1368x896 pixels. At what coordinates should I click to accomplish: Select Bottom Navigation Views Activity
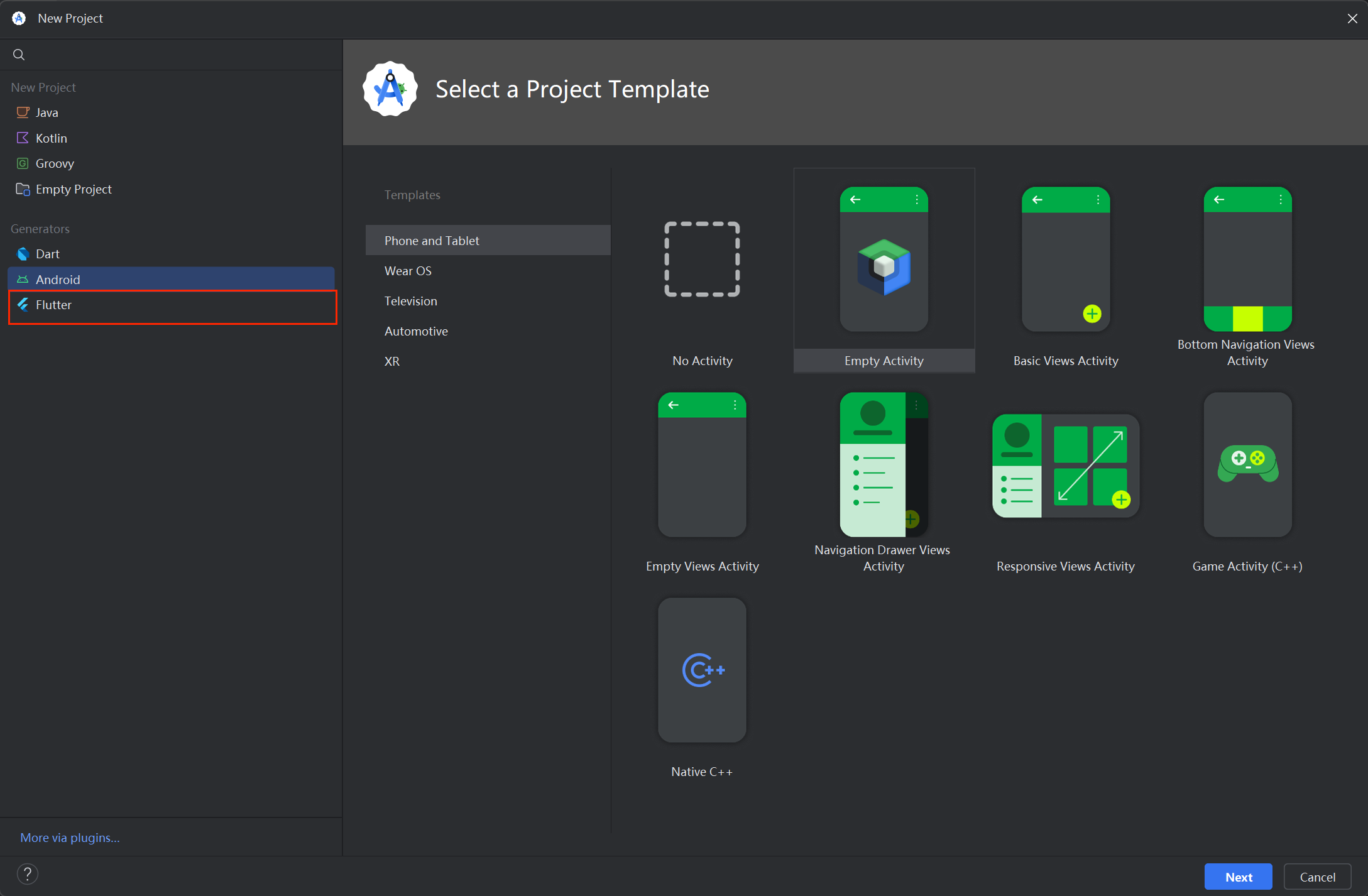tap(1247, 271)
